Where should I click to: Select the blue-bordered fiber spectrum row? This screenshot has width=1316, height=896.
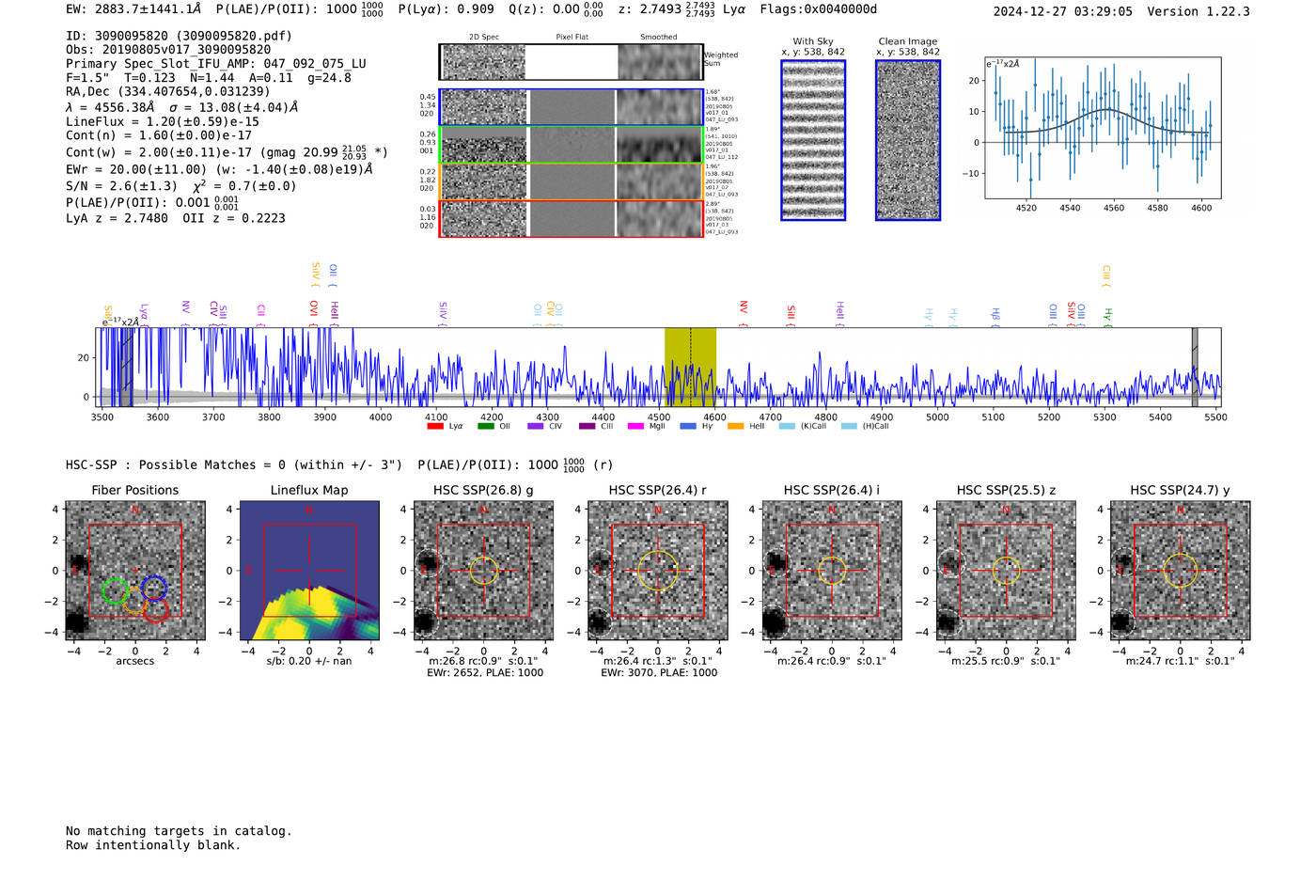tap(571, 107)
